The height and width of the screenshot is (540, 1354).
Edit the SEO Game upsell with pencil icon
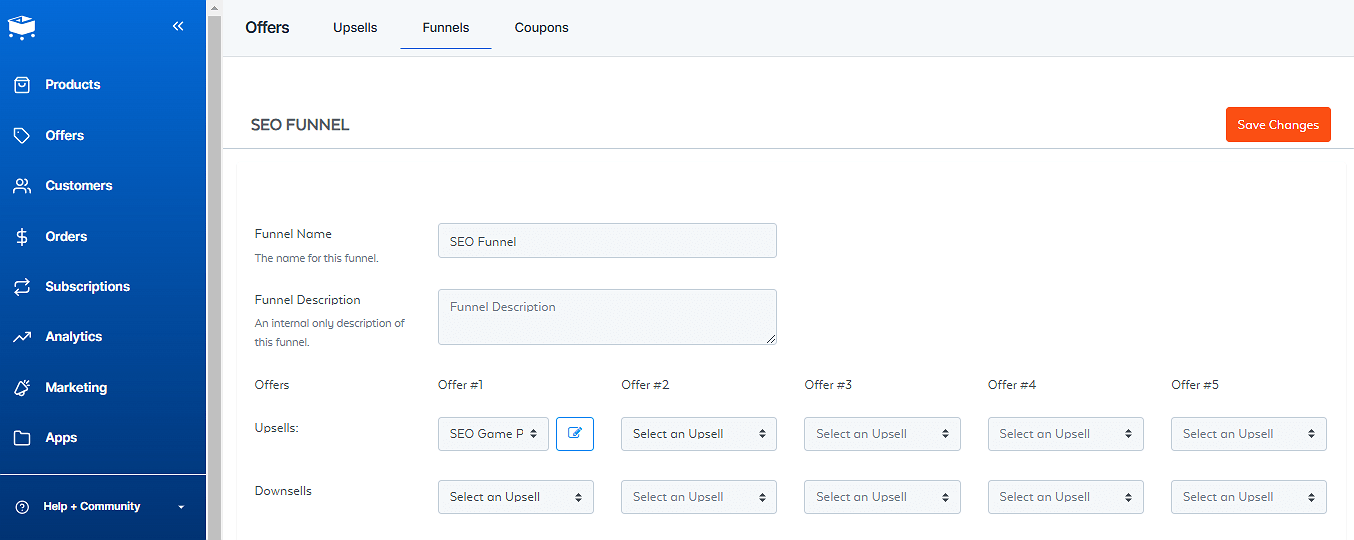tap(575, 434)
